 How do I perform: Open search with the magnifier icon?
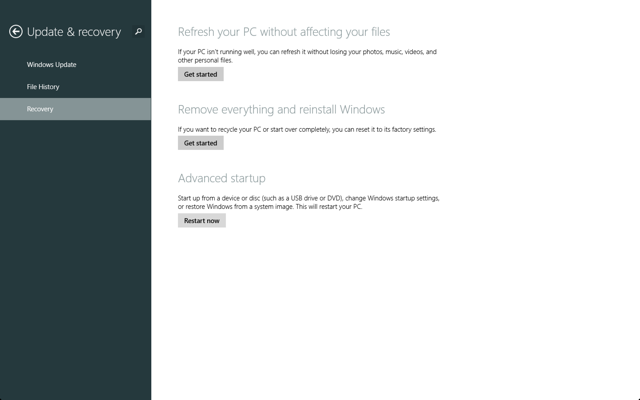point(138,32)
